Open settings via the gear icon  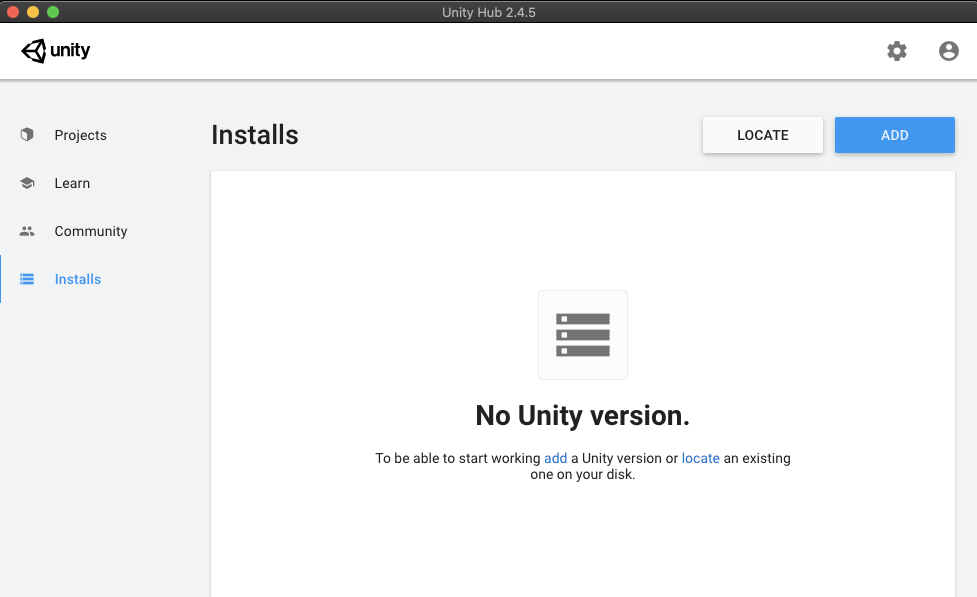click(x=897, y=51)
